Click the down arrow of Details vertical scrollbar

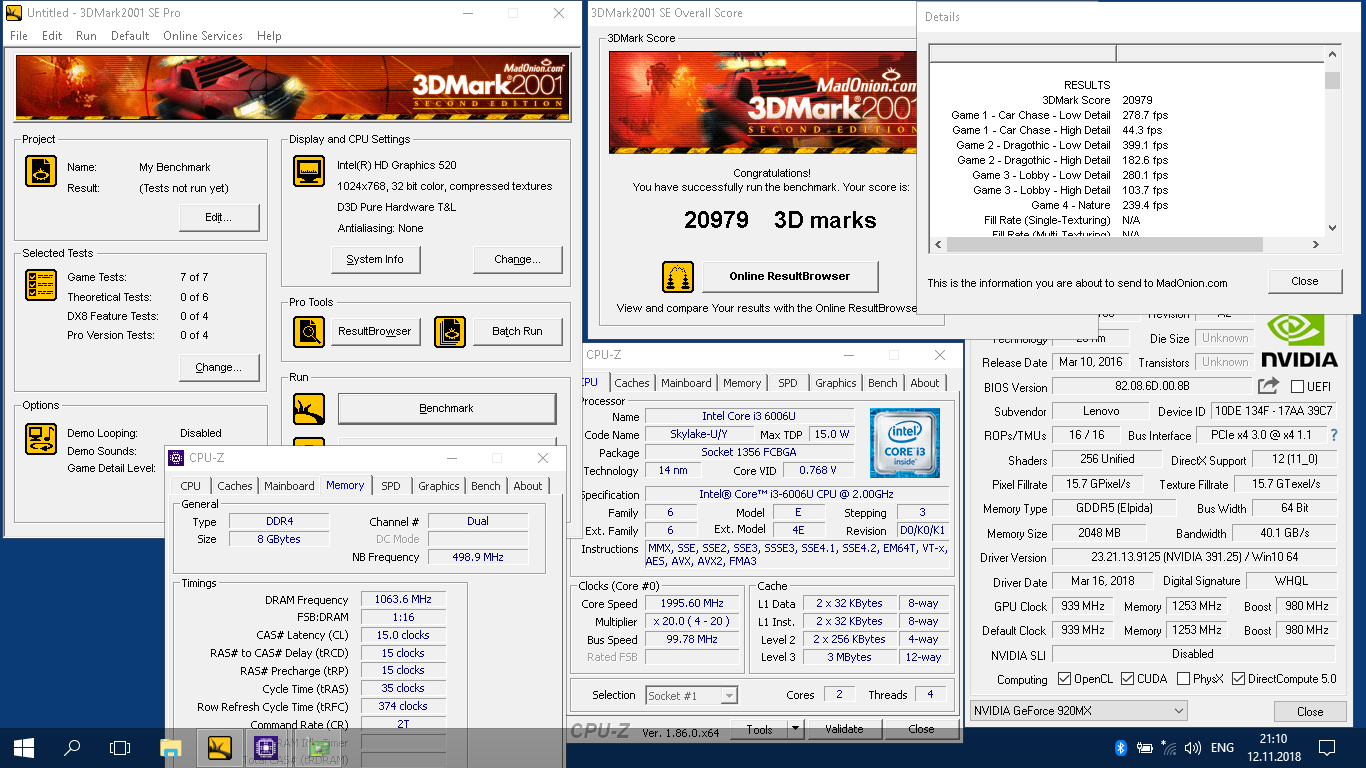pyautogui.click(x=1332, y=228)
